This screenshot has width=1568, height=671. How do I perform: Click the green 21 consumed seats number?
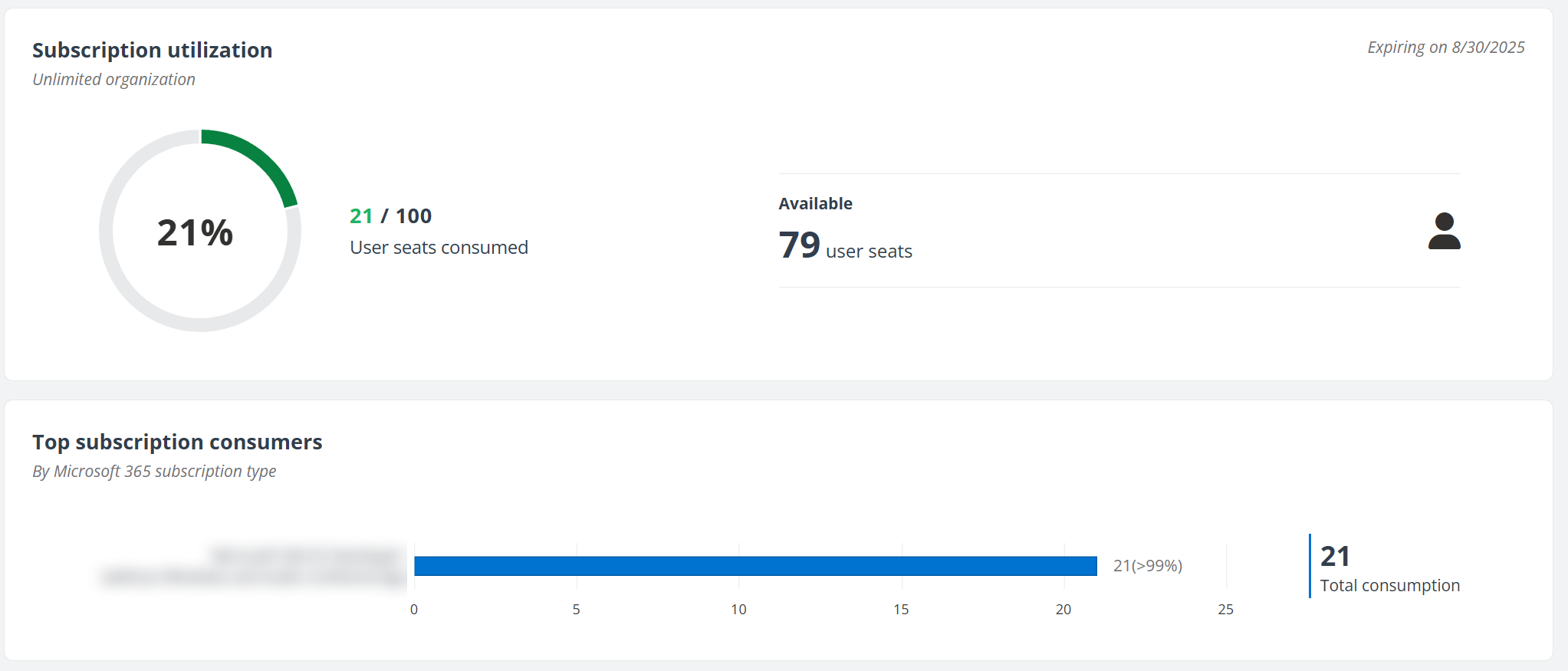(x=361, y=216)
